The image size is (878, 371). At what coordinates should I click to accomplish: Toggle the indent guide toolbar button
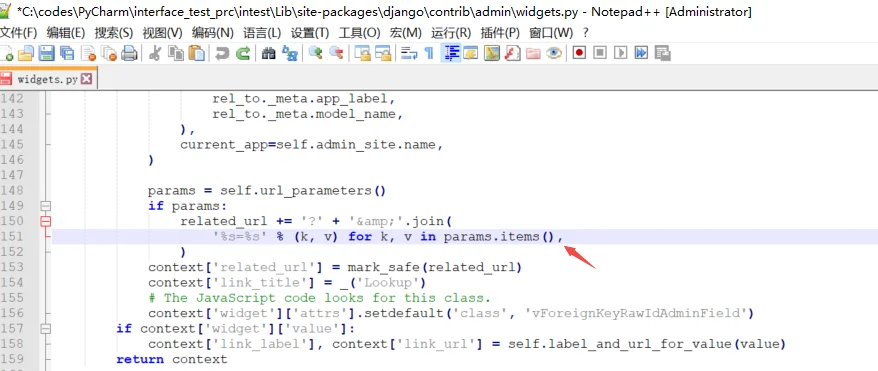click(x=451, y=53)
